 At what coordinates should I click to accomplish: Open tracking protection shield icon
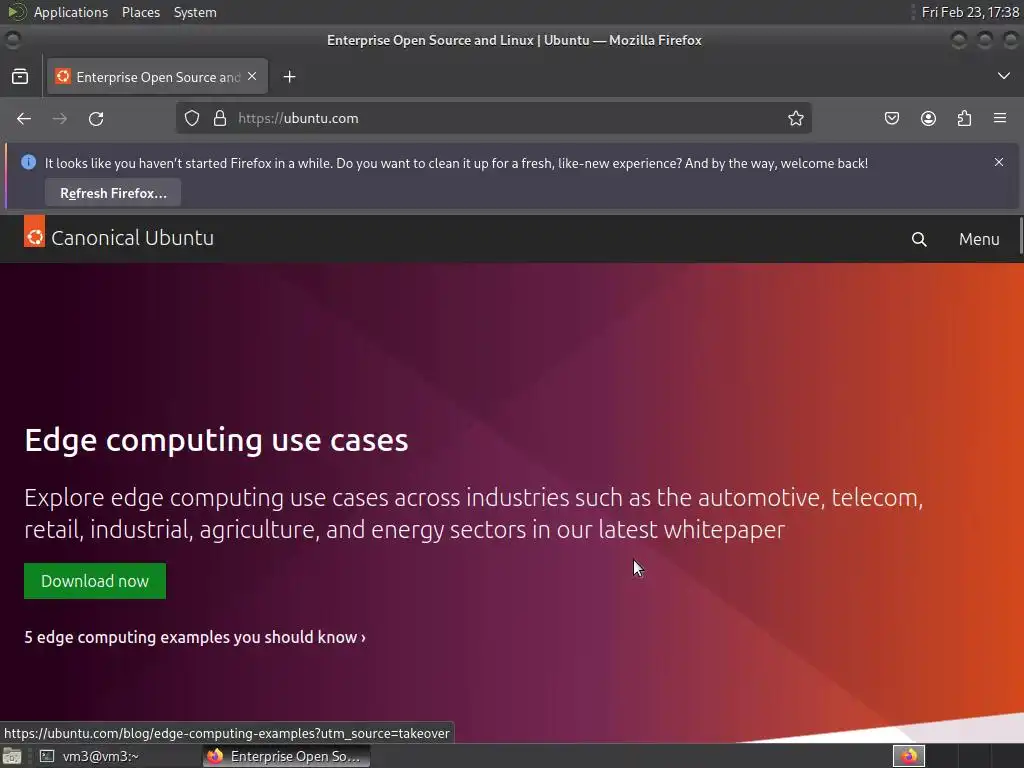click(x=191, y=118)
